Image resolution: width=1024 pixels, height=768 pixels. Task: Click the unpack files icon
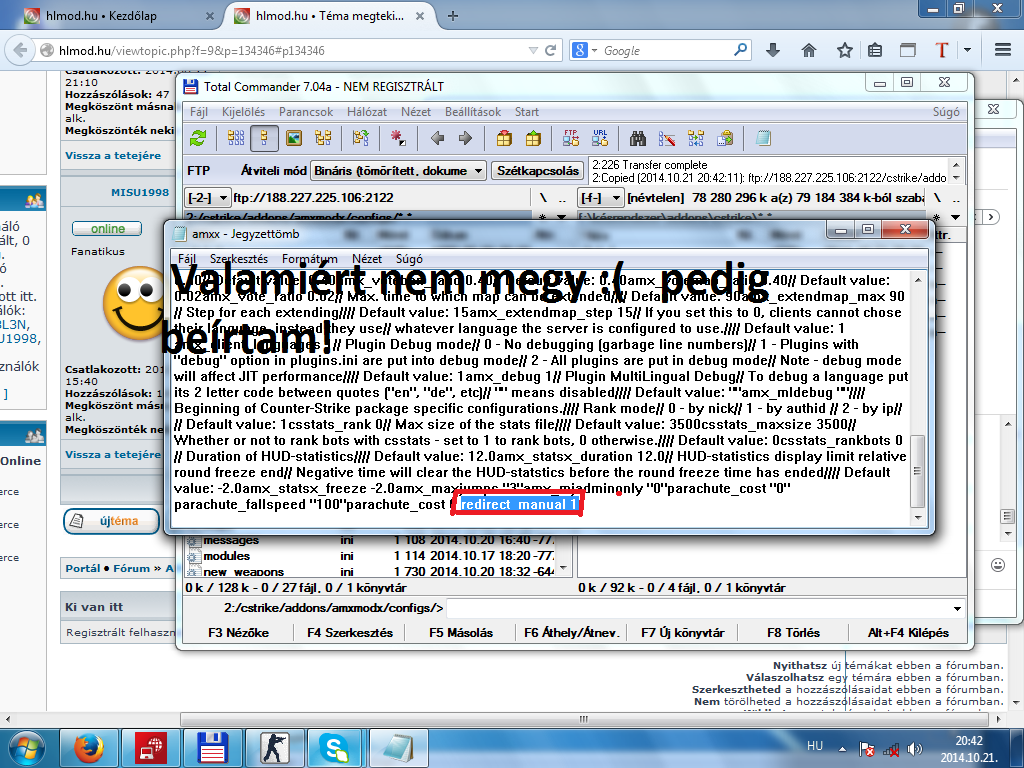pyautogui.click(x=533, y=138)
